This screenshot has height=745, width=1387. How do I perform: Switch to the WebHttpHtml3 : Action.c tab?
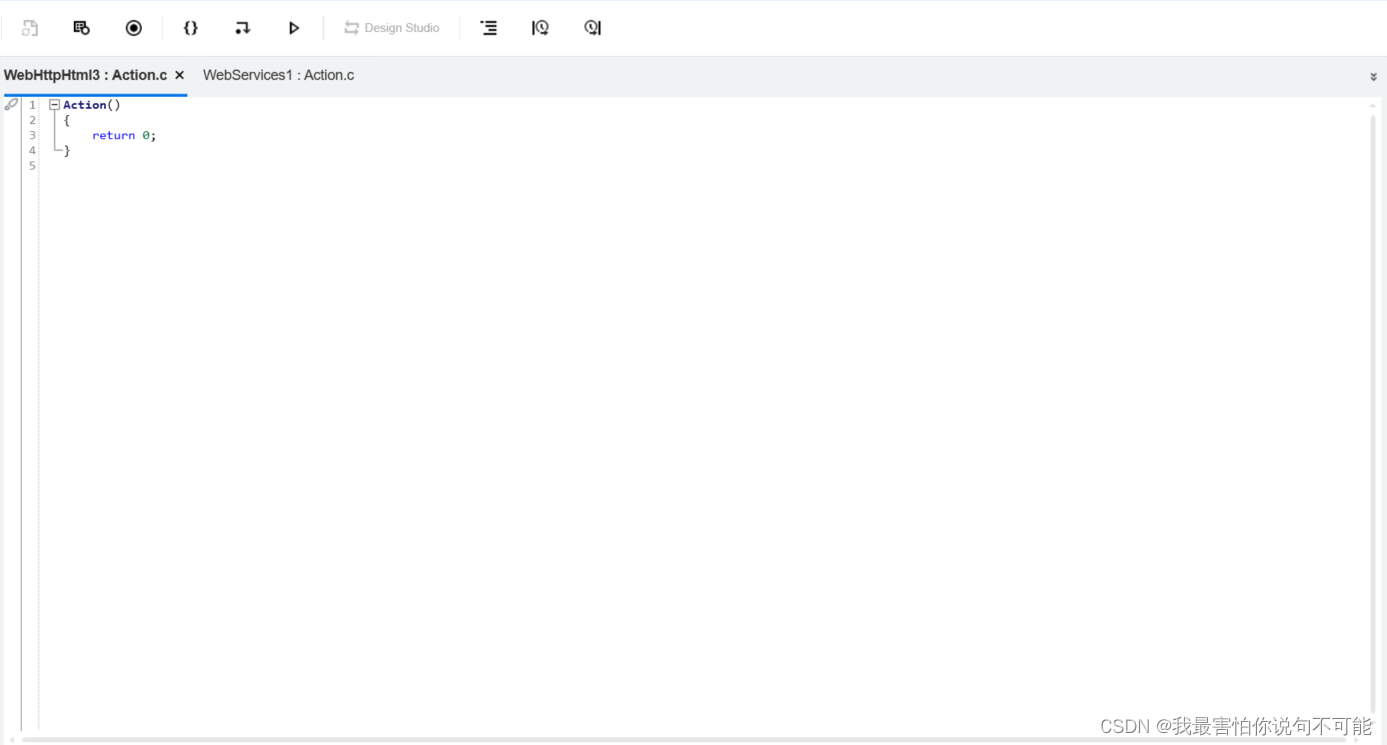[x=86, y=75]
